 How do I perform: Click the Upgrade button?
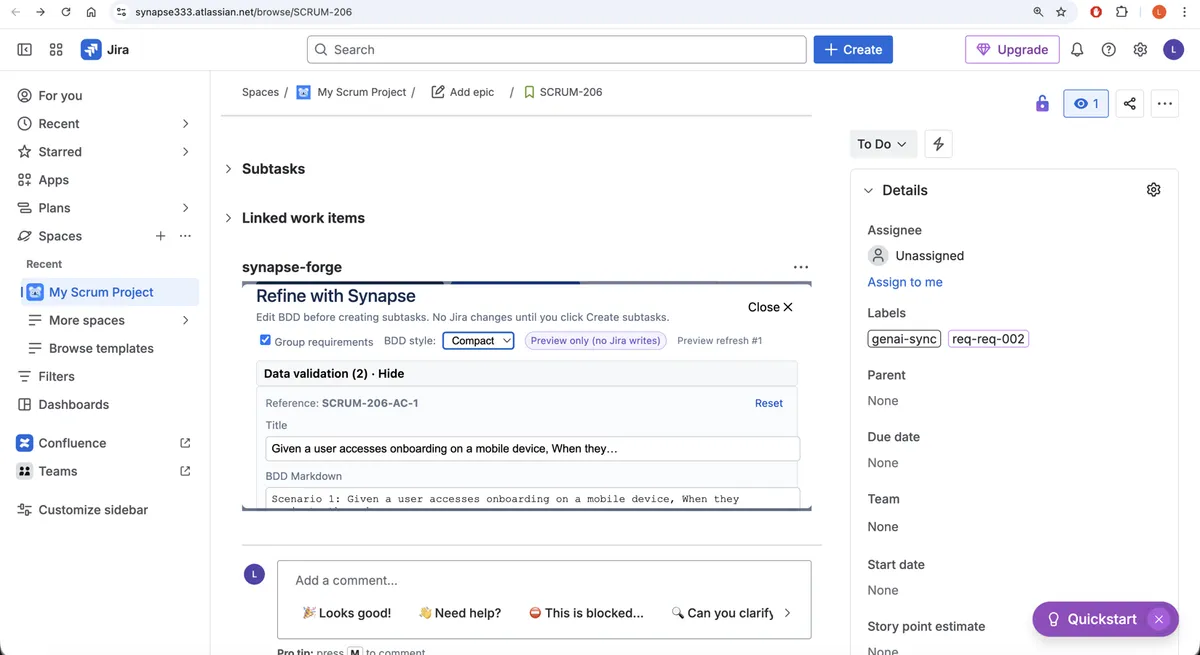coord(1012,49)
